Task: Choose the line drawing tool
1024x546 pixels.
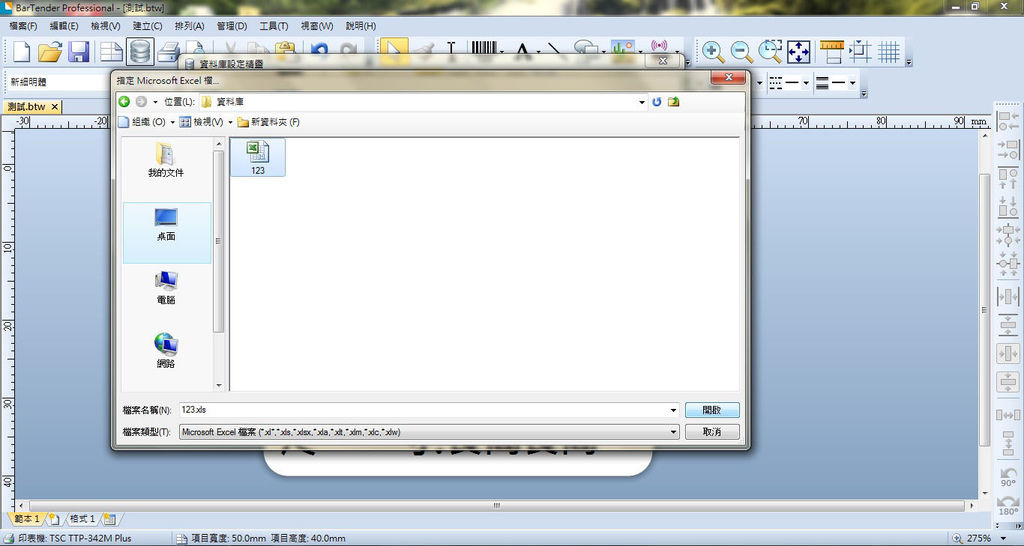Action: (555, 51)
